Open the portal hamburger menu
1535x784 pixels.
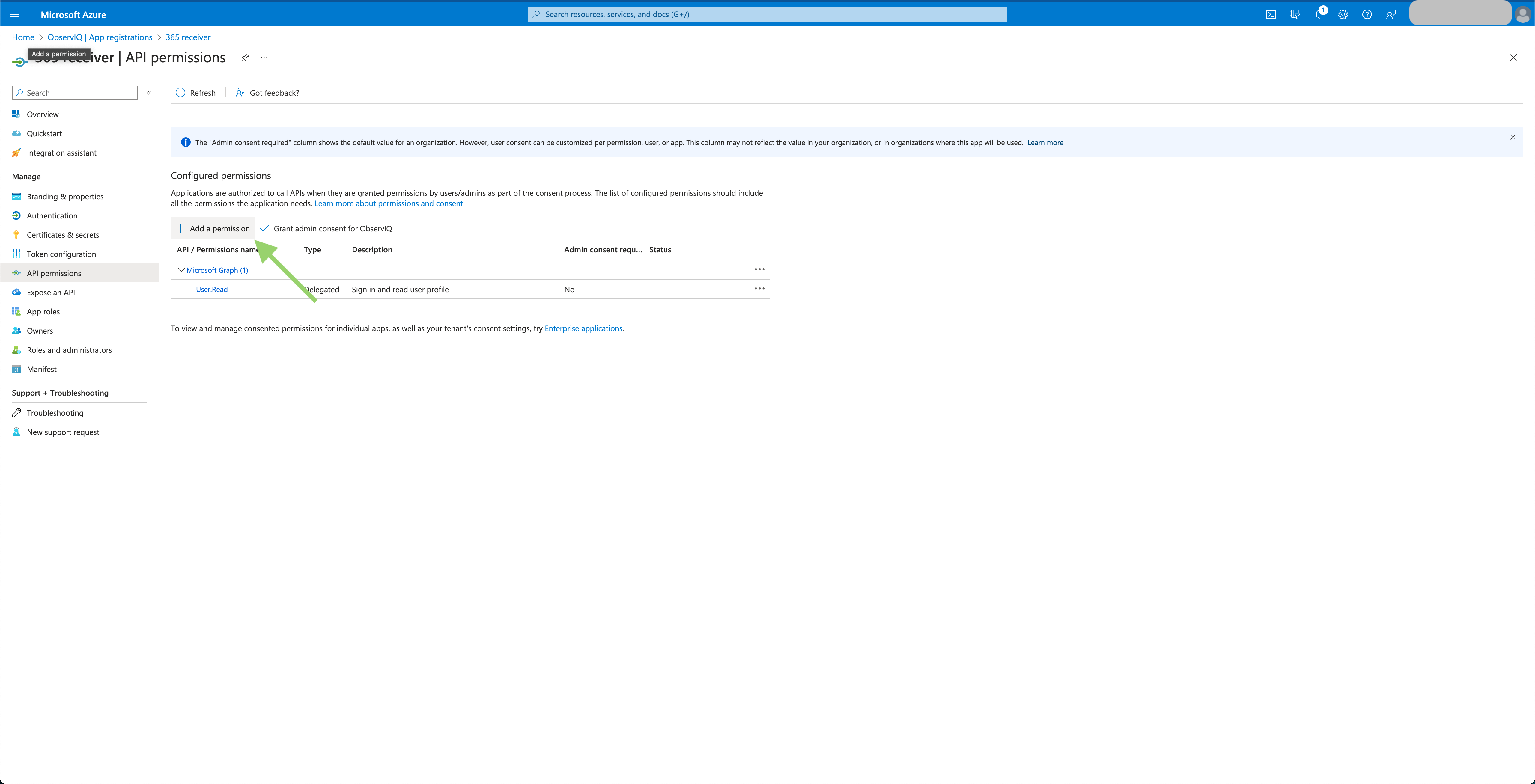tap(15, 14)
